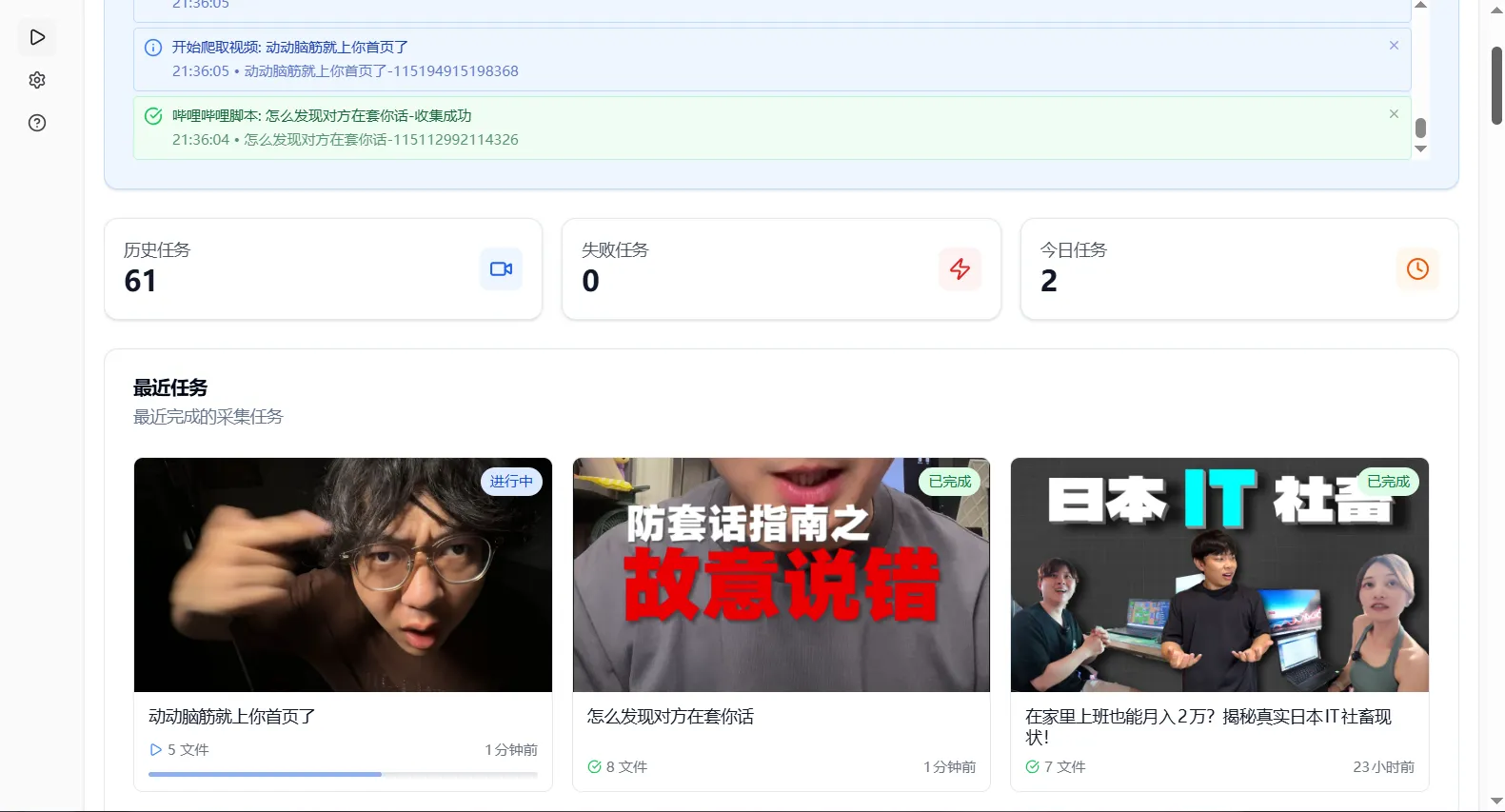The image size is (1505, 812).
Task: Open the help question mark icon
Action: click(x=37, y=123)
